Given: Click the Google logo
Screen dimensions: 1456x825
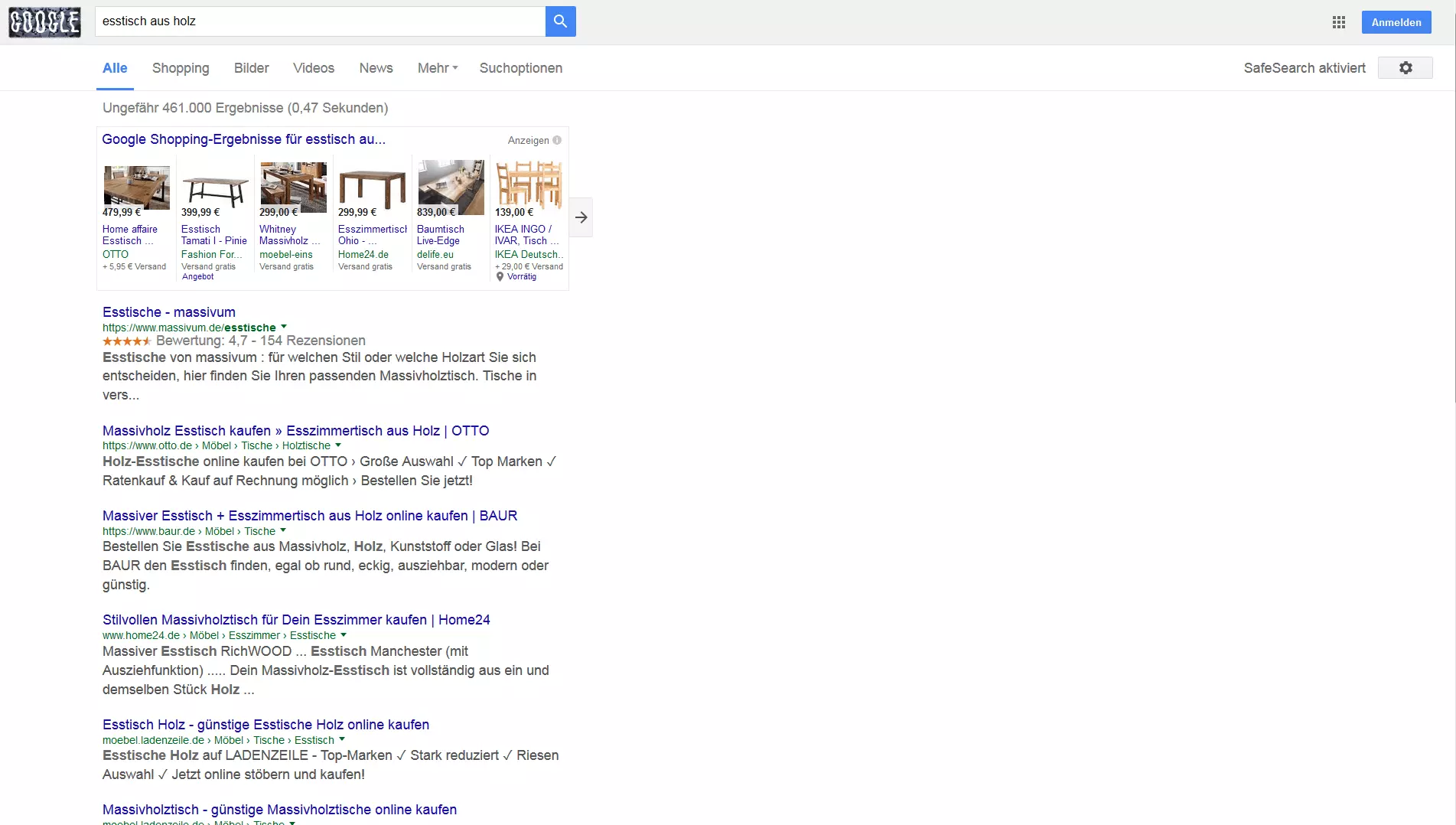Looking at the screenshot, I should 44,22.
